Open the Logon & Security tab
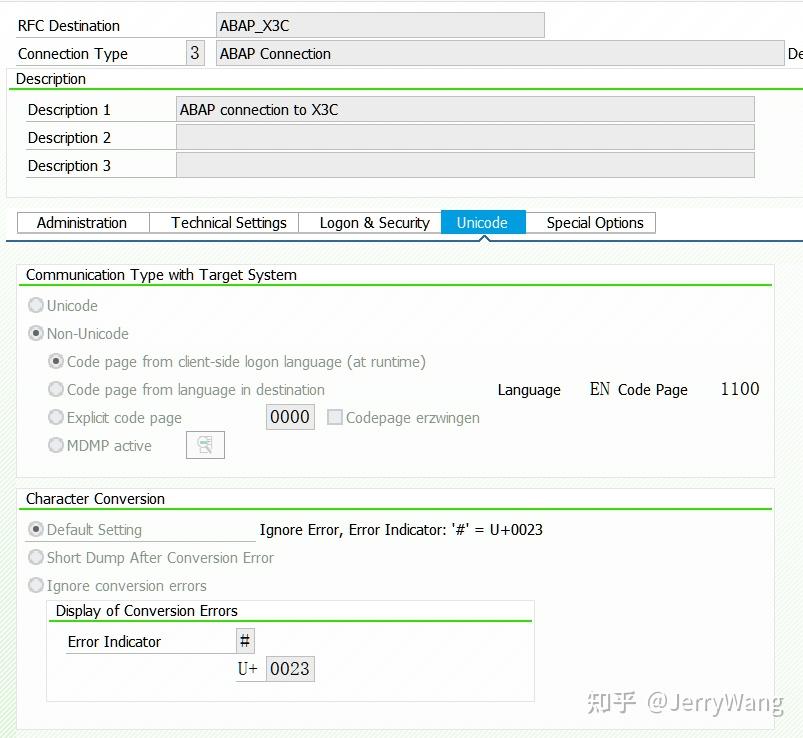The height and width of the screenshot is (738, 803). coord(371,223)
